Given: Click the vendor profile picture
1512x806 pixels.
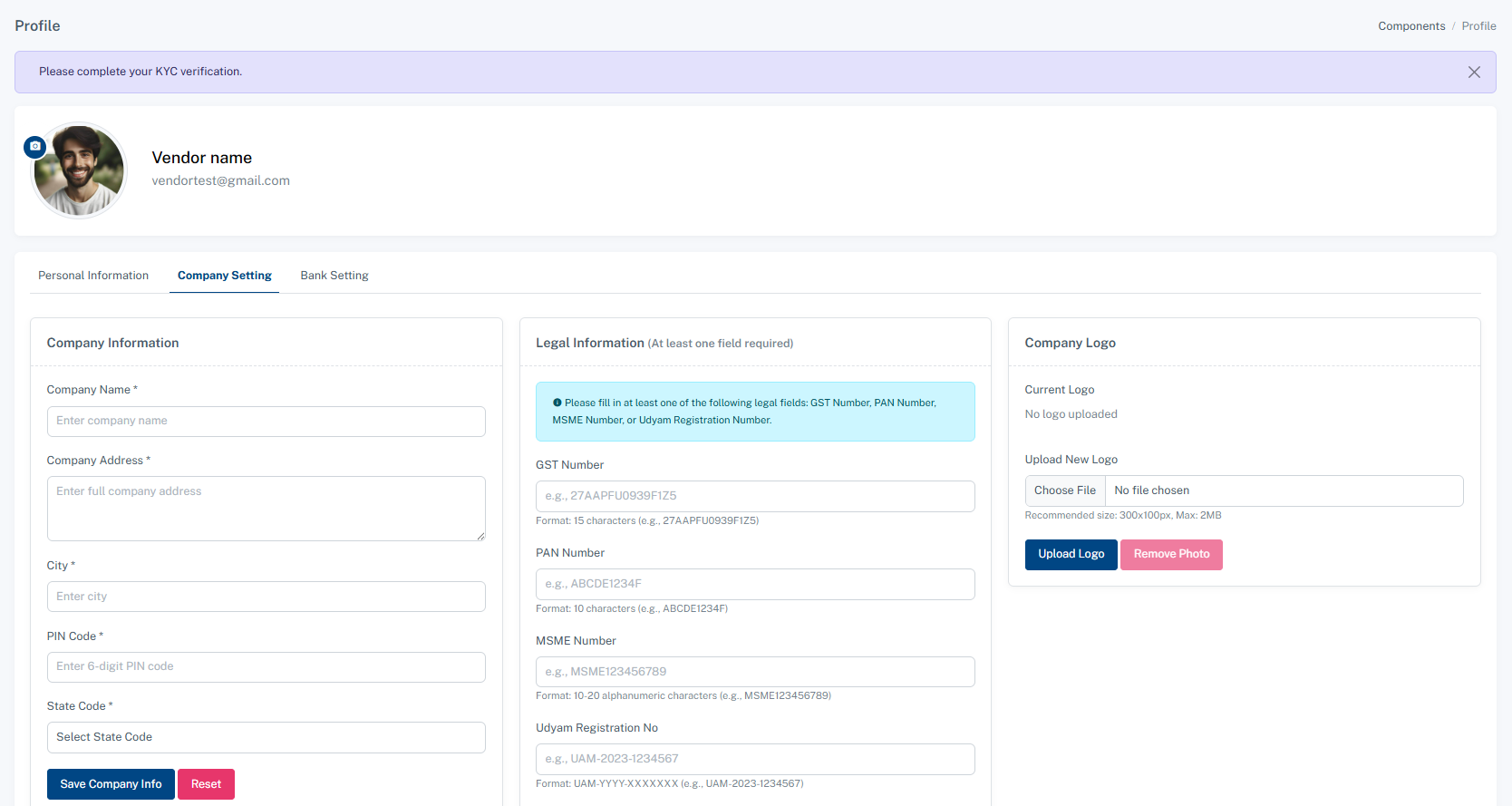Looking at the screenshot, I should [80, 171].
